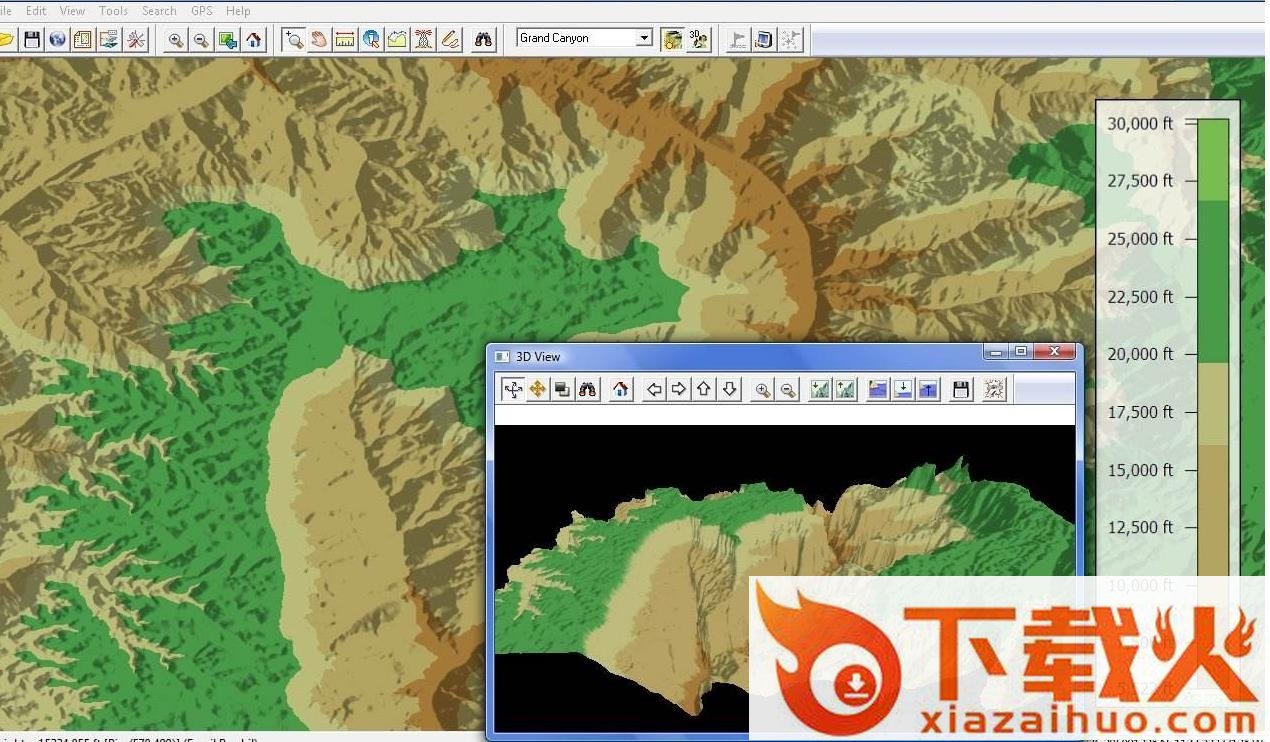Open the Help menu
Image resolution: width=1270 pixels, height=742 pixels.
pos(238,11)
